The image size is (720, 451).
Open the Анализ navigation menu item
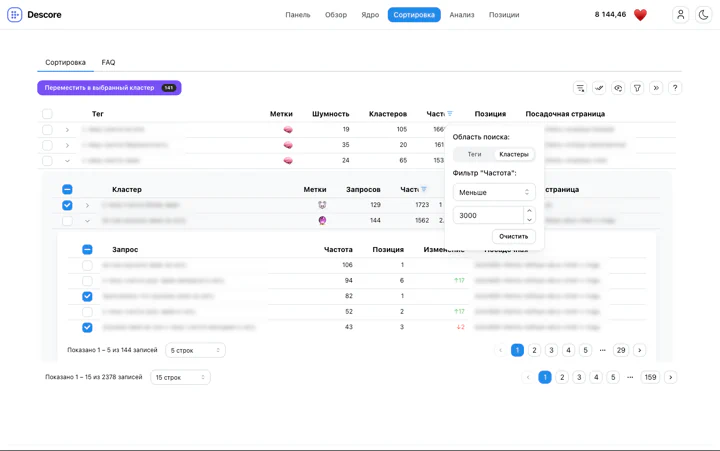tap(462, 15)
